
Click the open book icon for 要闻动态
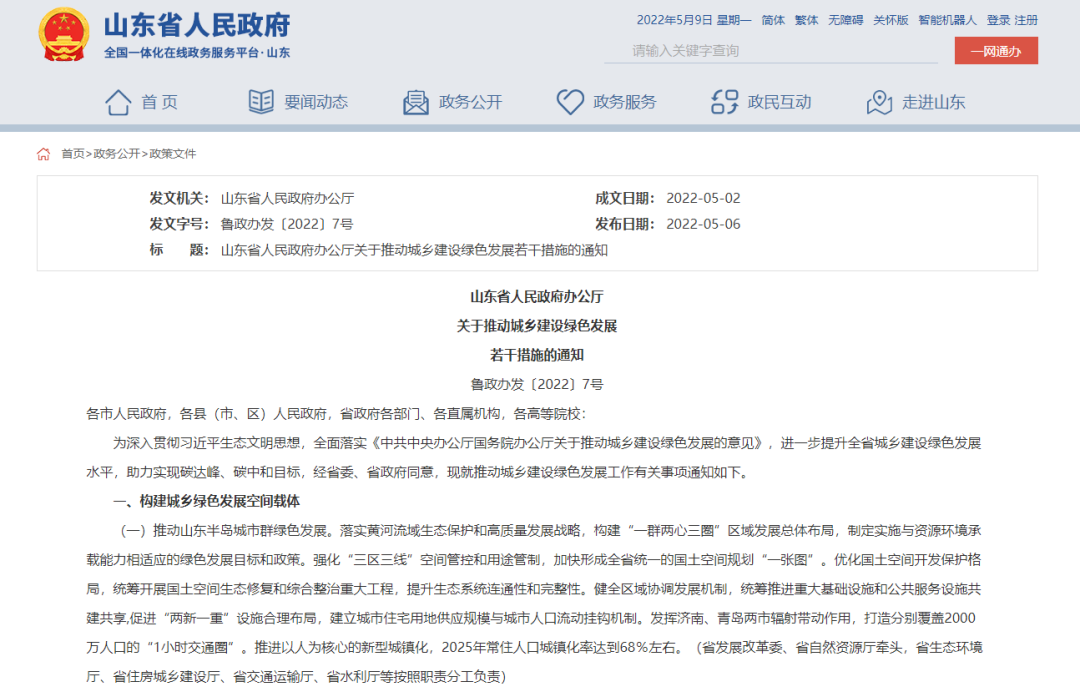tap(261, 102)
